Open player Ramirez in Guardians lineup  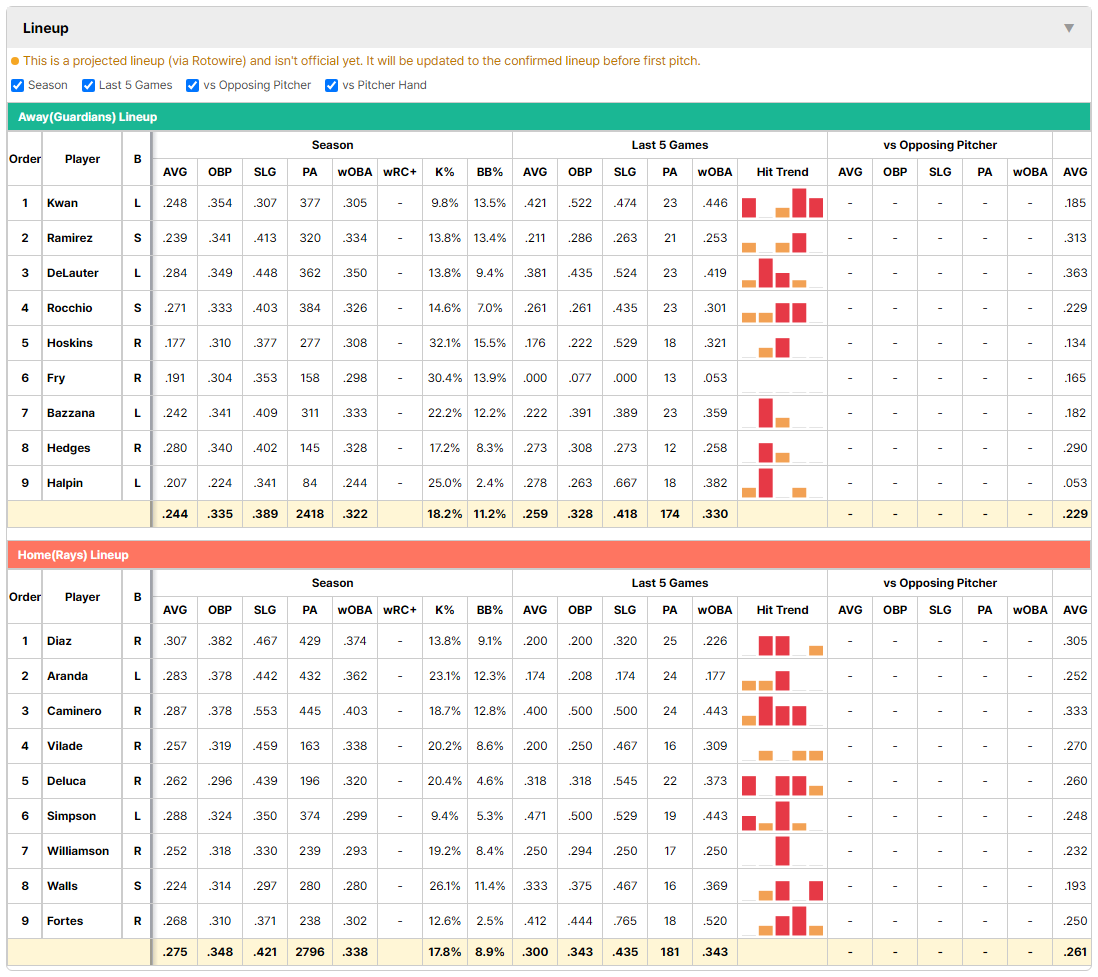[x=69, y=238]
